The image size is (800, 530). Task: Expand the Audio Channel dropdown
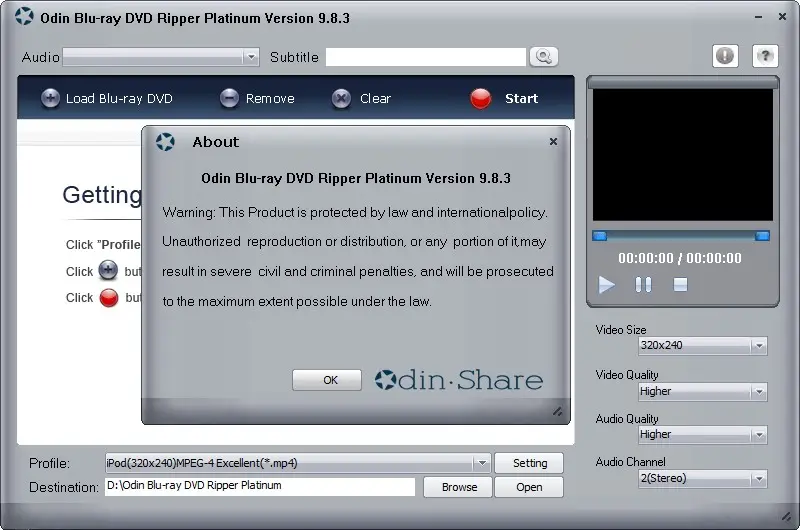(759, 479)
